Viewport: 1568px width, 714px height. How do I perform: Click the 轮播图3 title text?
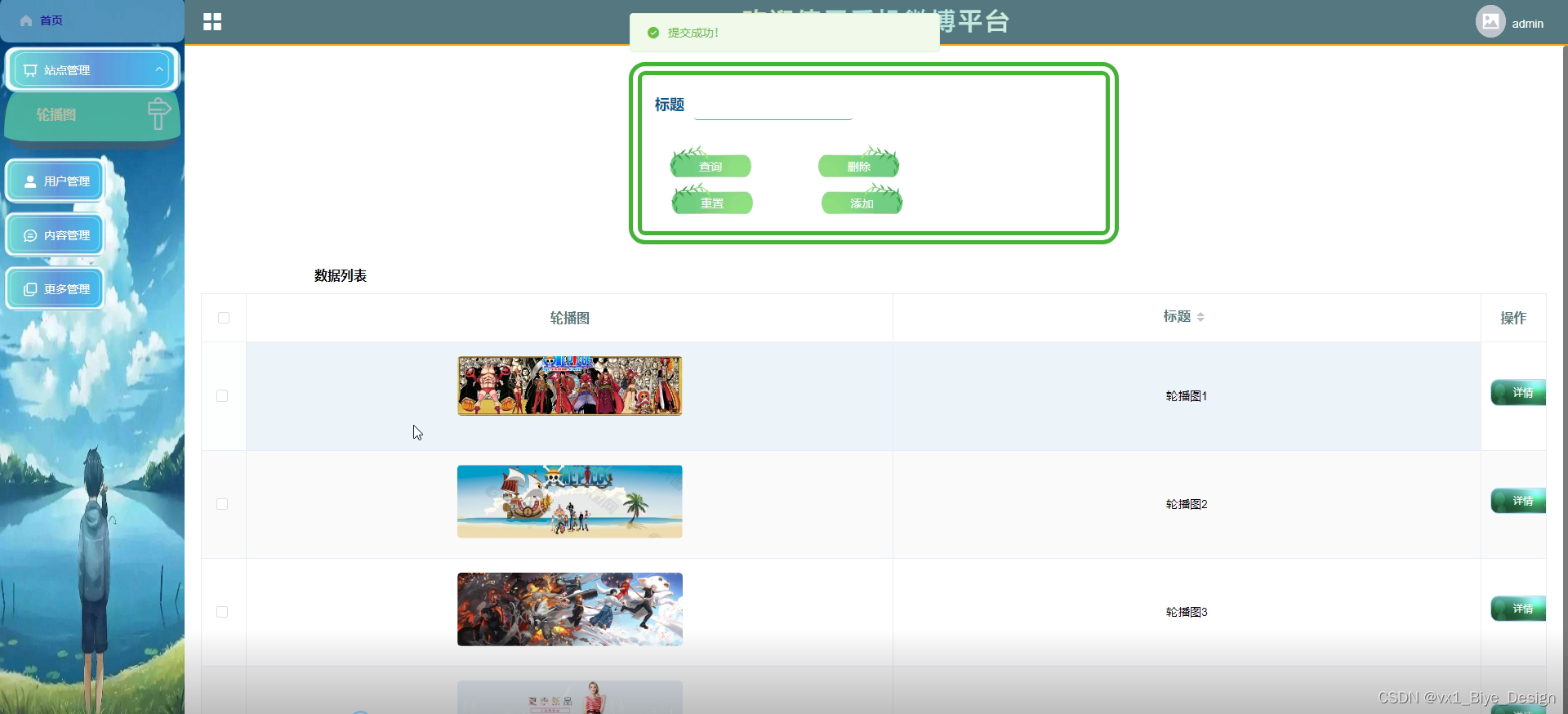coord(1187,612)
